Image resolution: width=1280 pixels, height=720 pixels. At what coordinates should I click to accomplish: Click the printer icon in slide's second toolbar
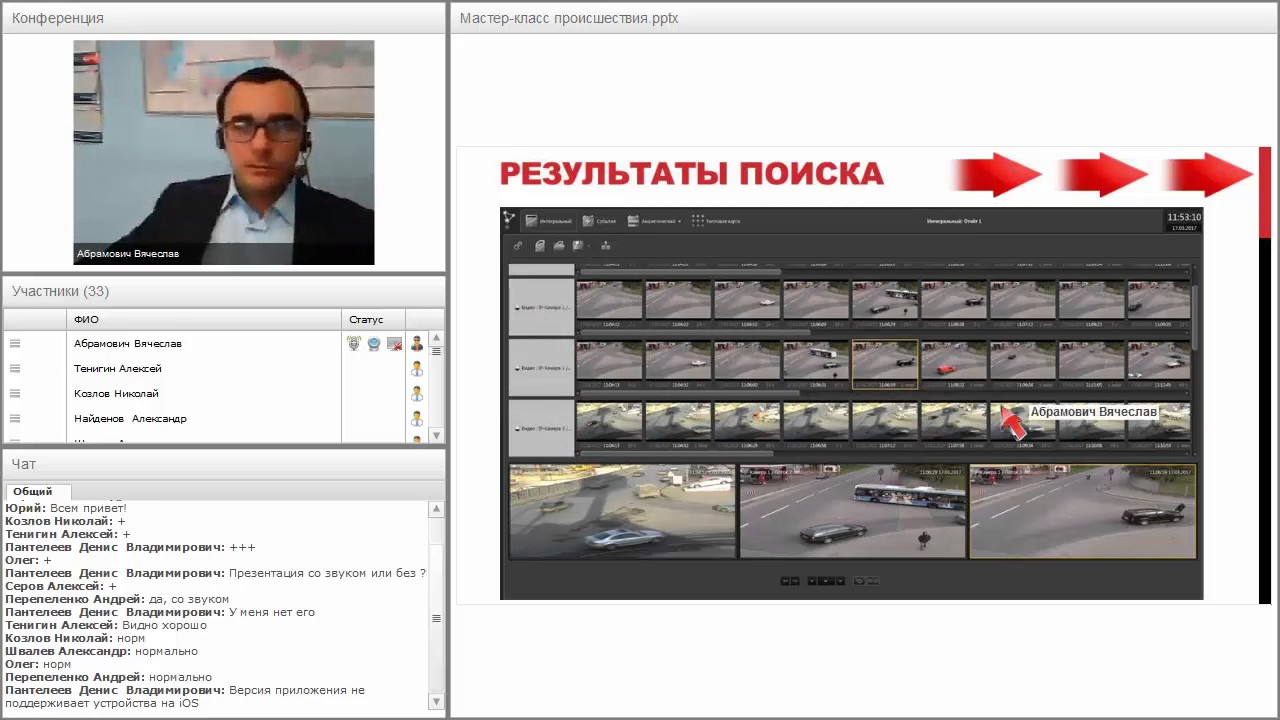[x=558, y=245]
